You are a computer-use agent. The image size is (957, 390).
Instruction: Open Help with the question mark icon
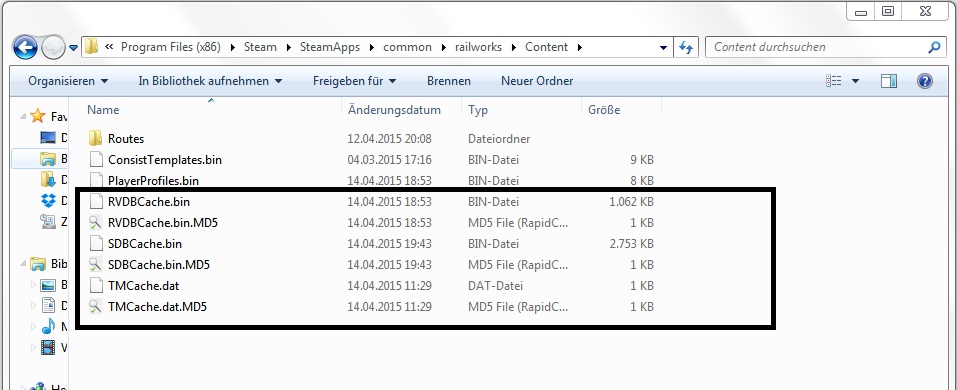(x=925, y=81)
